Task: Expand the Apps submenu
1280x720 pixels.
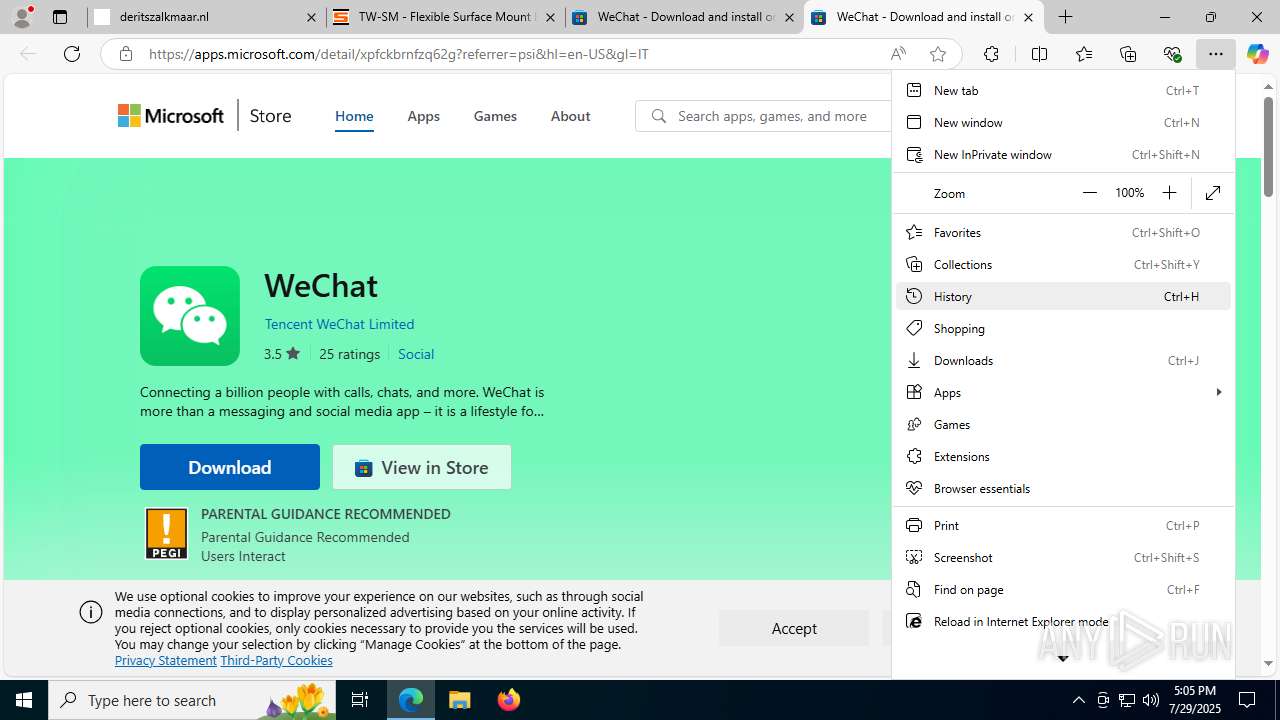Action: [1063, 392]
